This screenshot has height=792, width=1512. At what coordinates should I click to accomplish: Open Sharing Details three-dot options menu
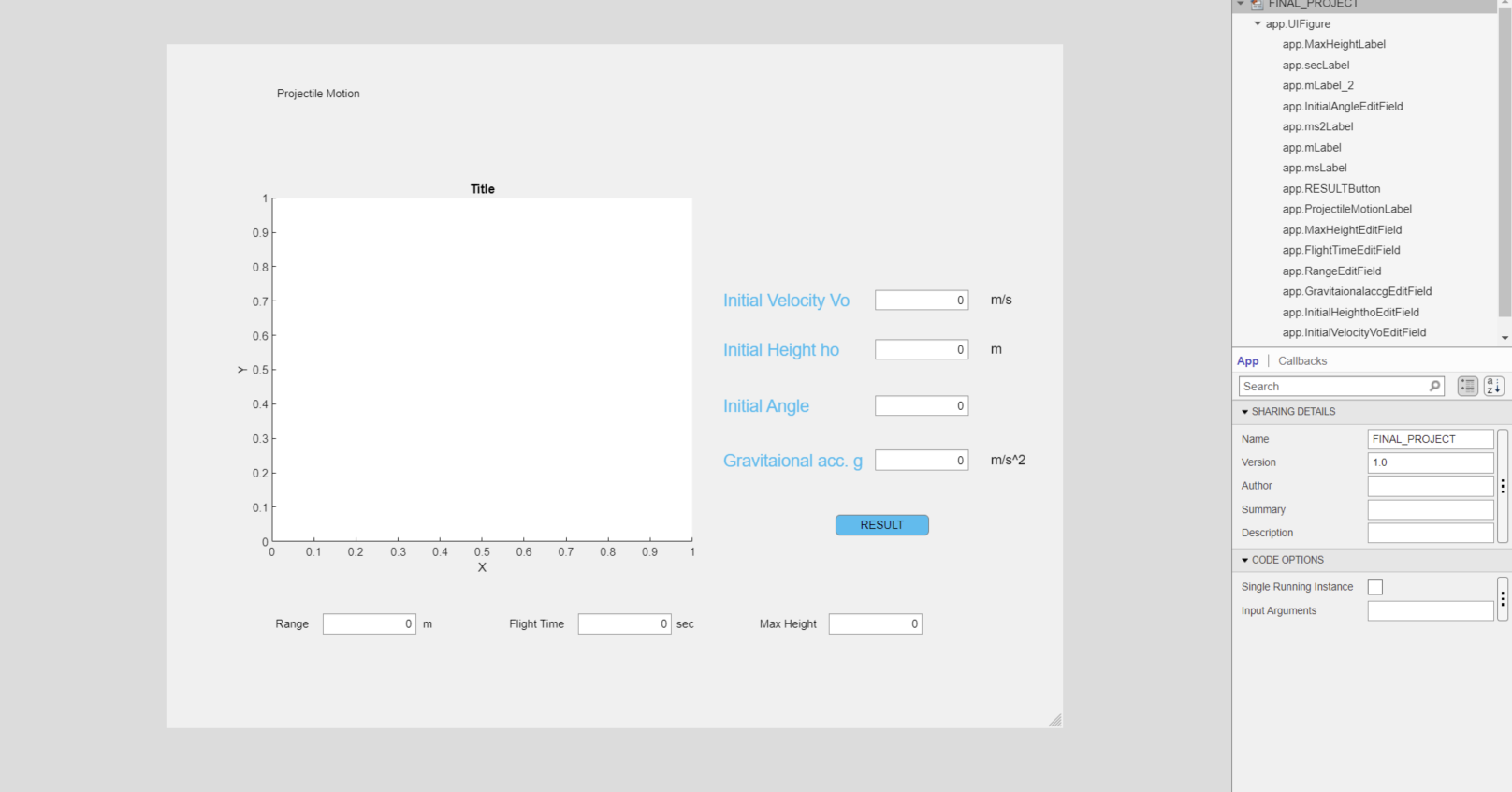(1503, 486)
